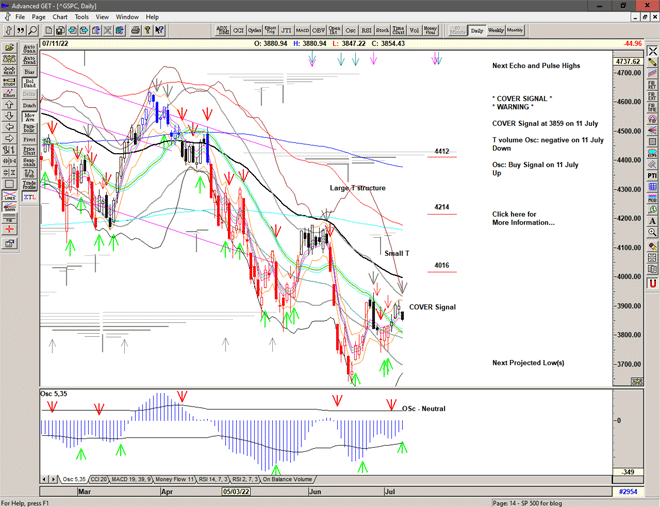
Task: Switch to the MACD 19, 39, 9 tab
Action: coord(135,479)
